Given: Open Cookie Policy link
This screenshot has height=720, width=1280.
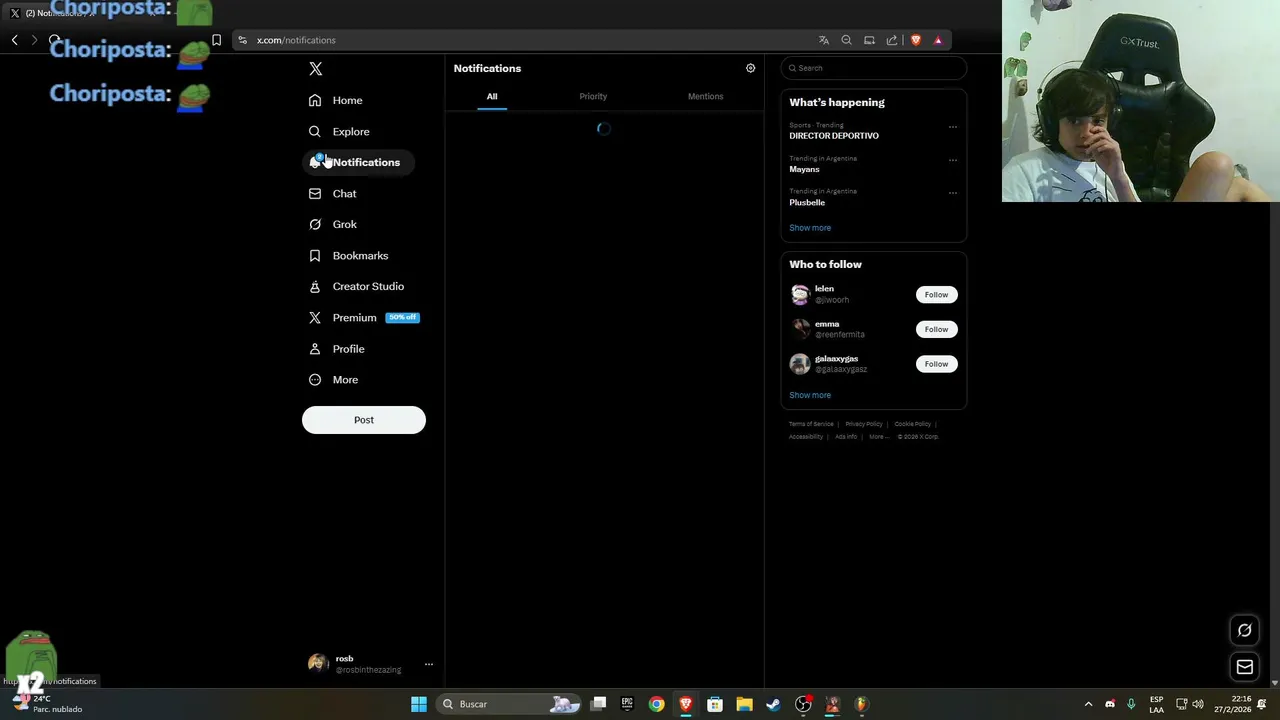Looking at the screenshot, I should pyautogui.click(x=912, y=424).
